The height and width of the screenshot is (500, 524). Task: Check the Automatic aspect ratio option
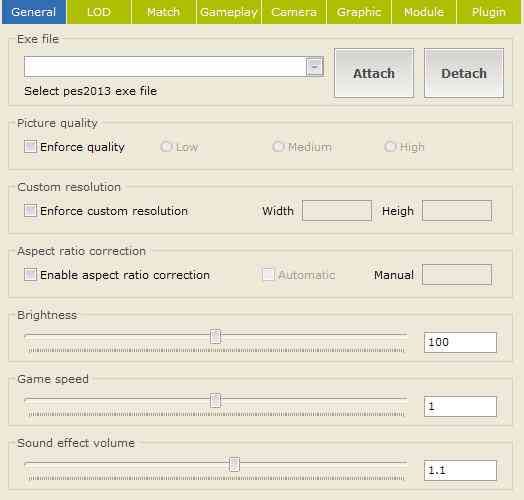click(x=268, y=275)
